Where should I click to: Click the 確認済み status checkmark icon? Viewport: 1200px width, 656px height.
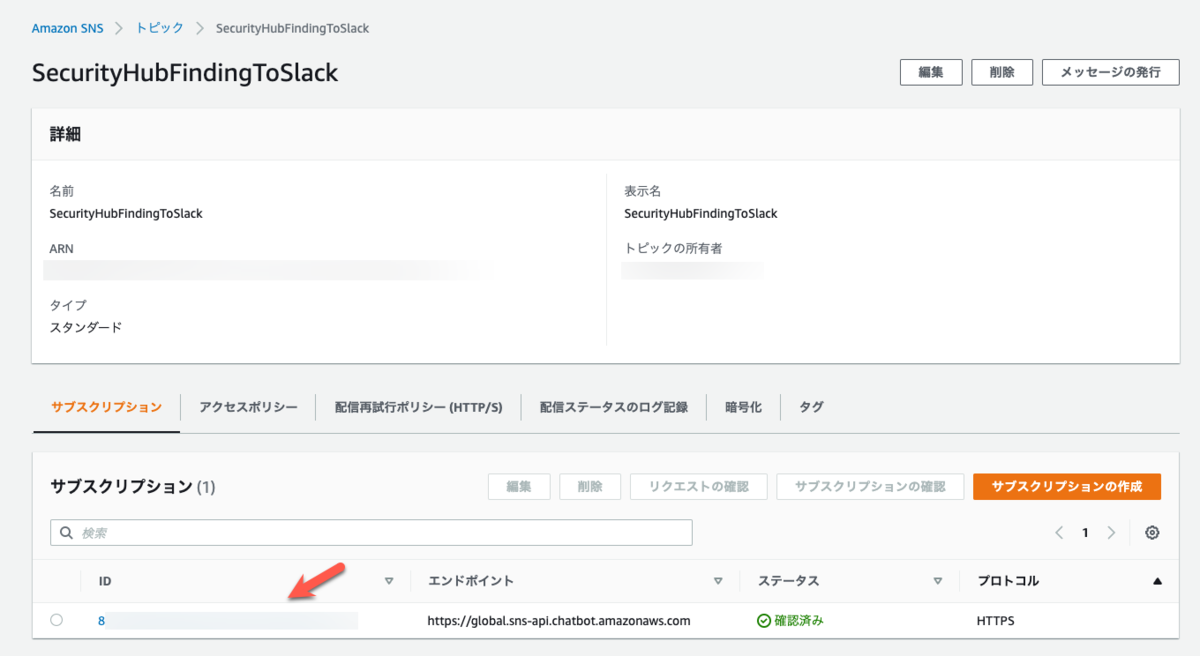pos(764,621)
